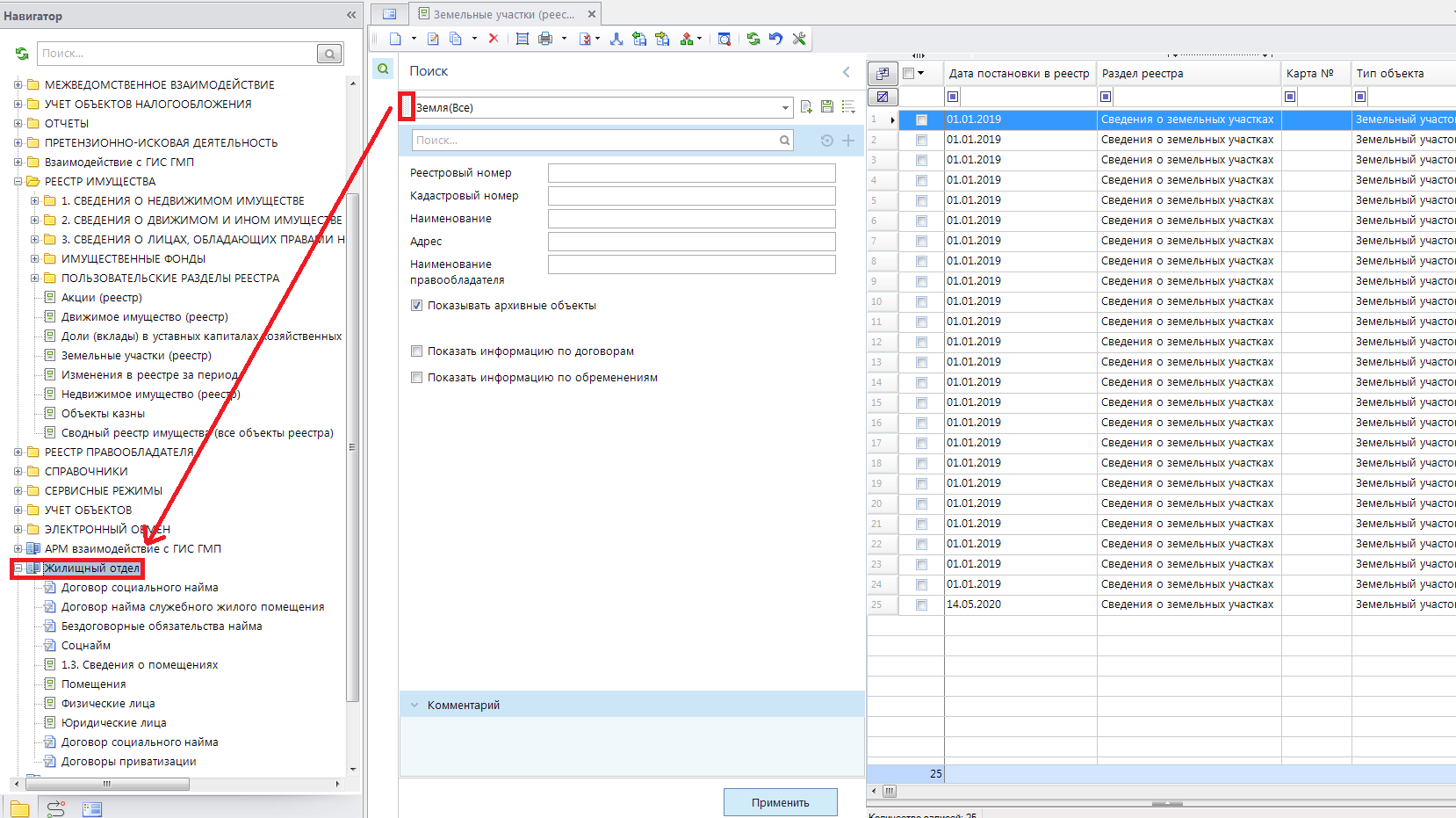Image resolution: width=1456 pixels, height=818 pixels.
Task: Check the checkbox of grid row 18
Action: 921,463
